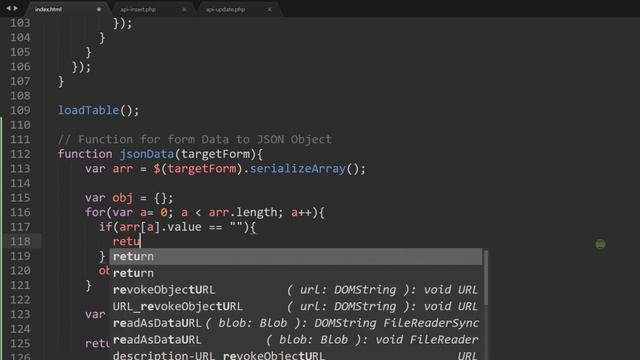Click 'arr[a].value' in if condition
Image resolution: width=640 pixels, height=360 pixels.
[160, 227]
